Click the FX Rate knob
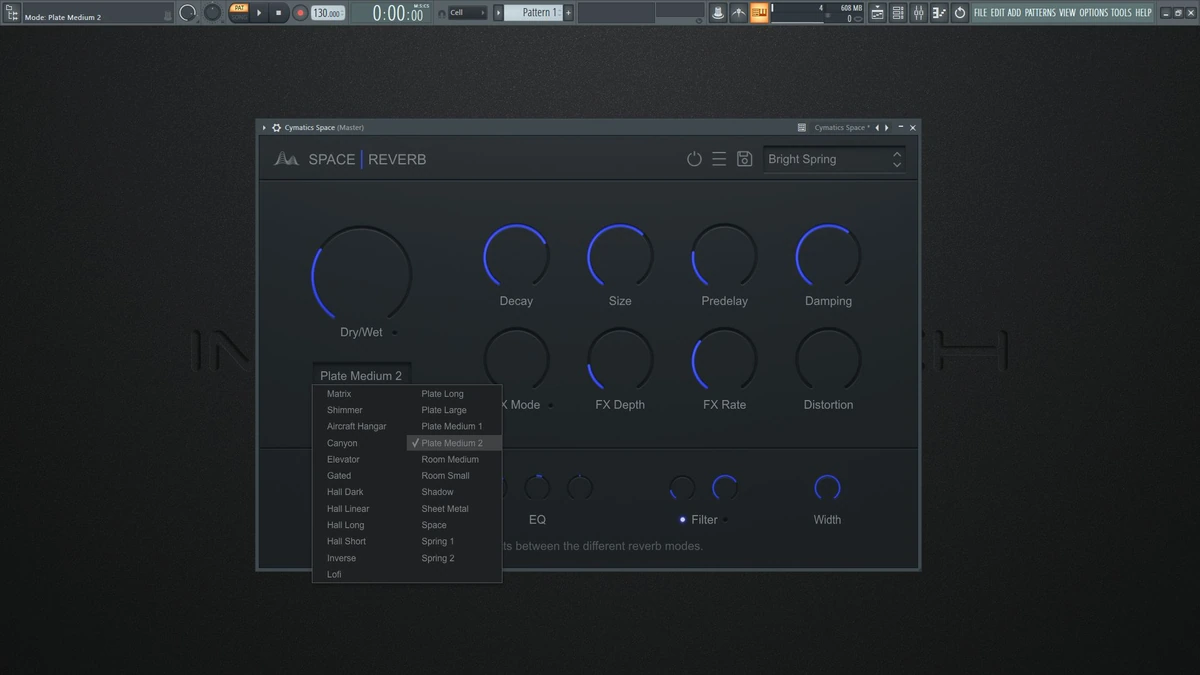The image size is (1200, 675). coord(724,360)
